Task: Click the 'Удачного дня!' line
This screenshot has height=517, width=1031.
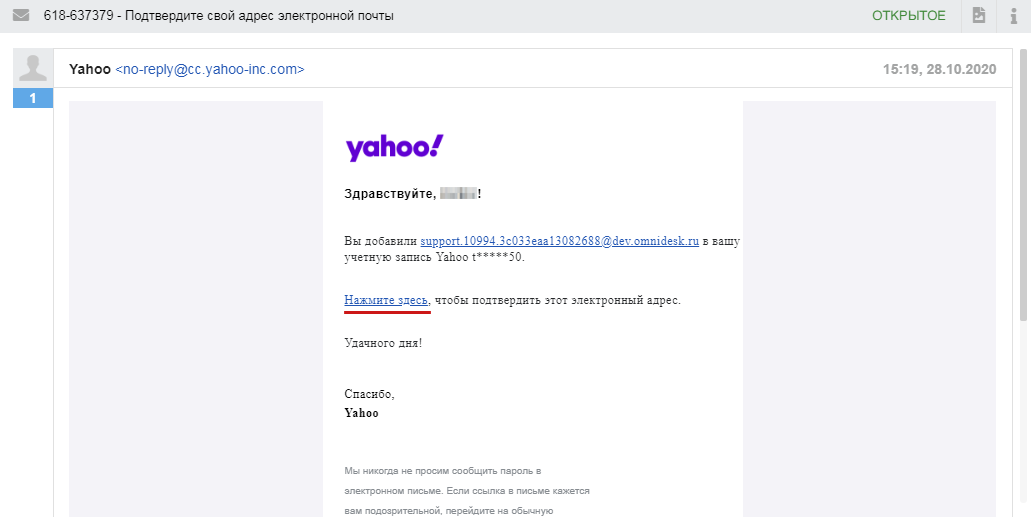Action: pos(383,343)
